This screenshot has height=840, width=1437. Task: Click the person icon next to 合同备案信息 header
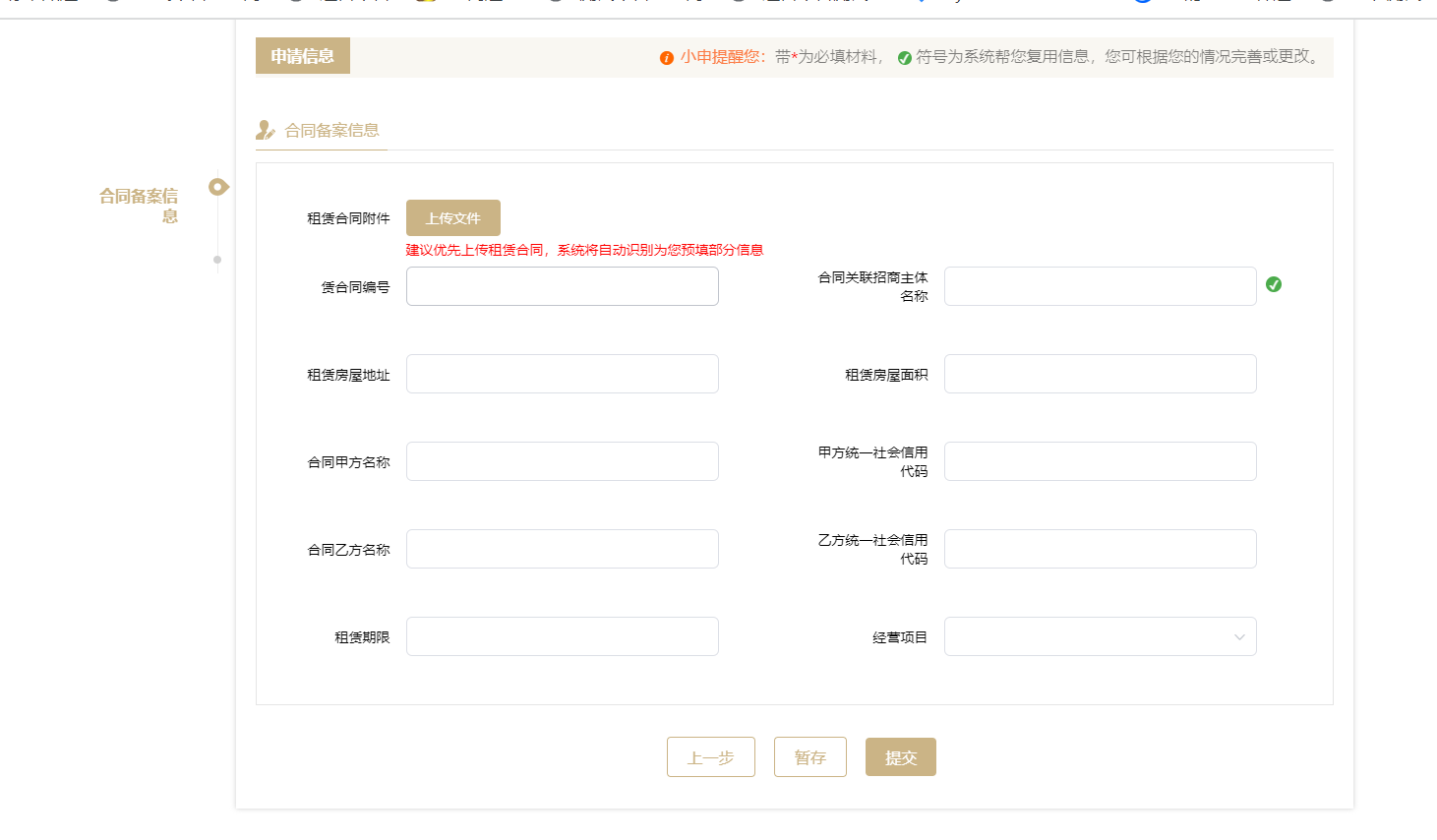pos(265,129)
